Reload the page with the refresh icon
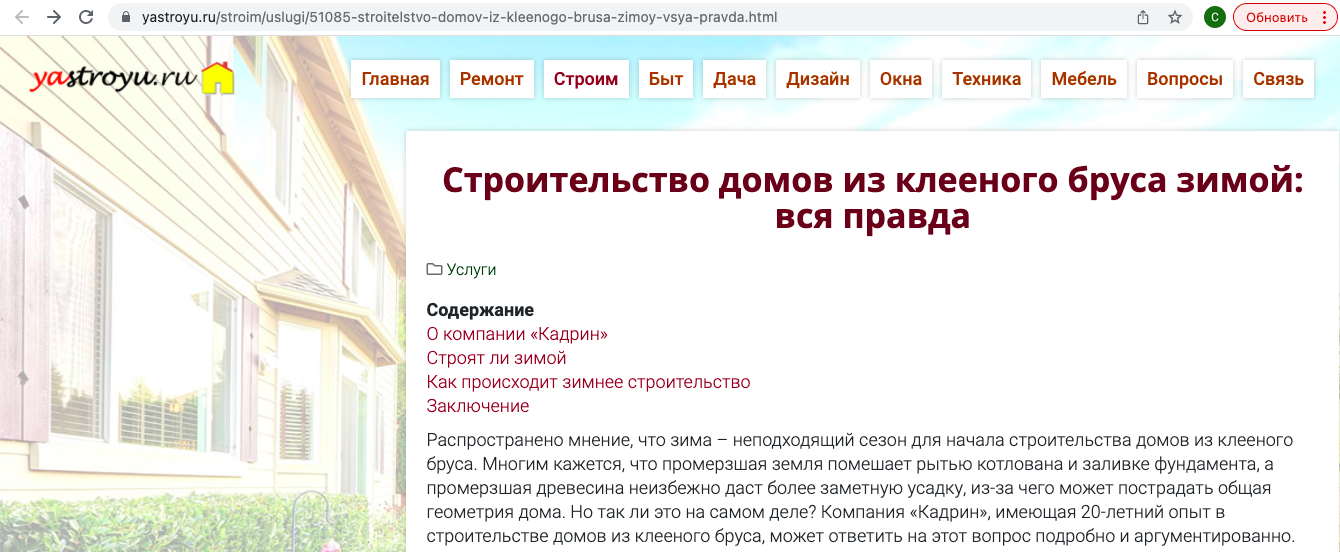Viewport: 1340px width, 552px height. click(x=86, y=17)
